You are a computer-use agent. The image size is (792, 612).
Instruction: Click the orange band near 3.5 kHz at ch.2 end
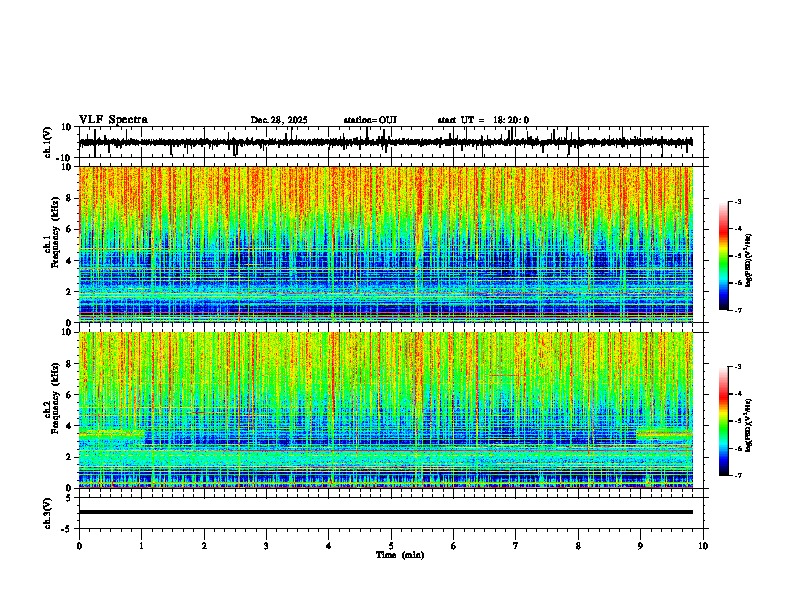click(665, 434)
